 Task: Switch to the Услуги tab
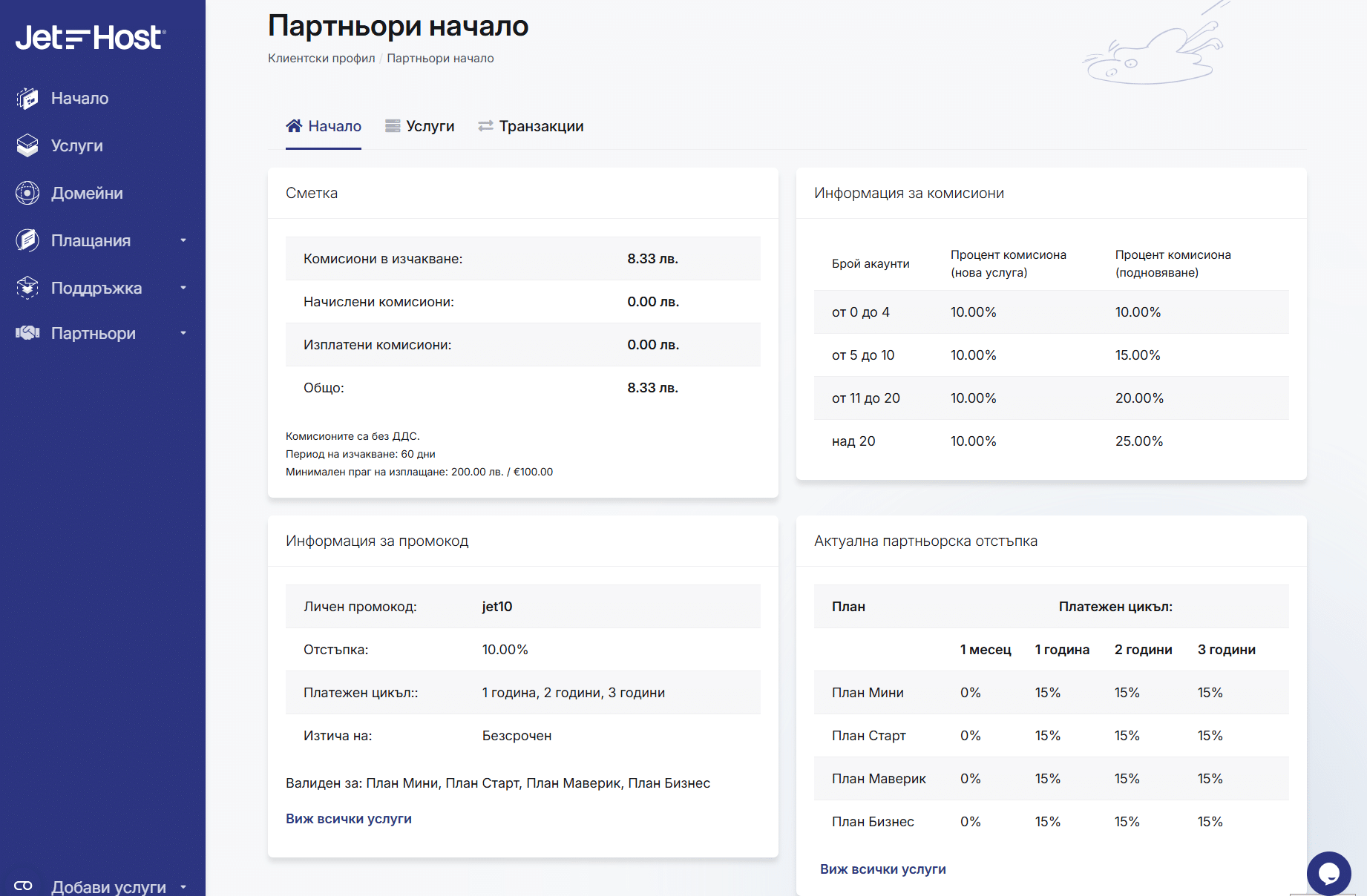[x=420, y=126]
